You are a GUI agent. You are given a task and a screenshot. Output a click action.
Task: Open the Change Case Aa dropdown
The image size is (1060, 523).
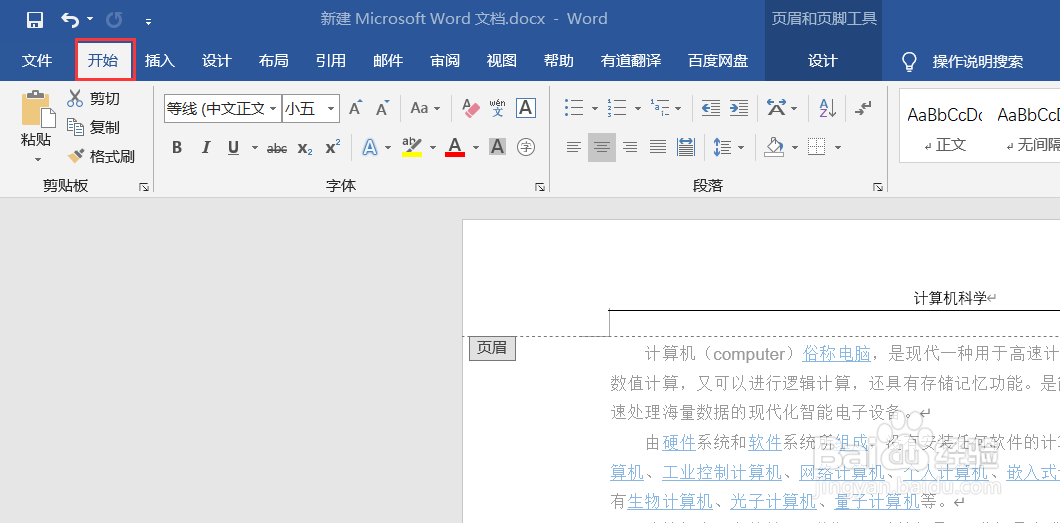(x=425, y=108)
